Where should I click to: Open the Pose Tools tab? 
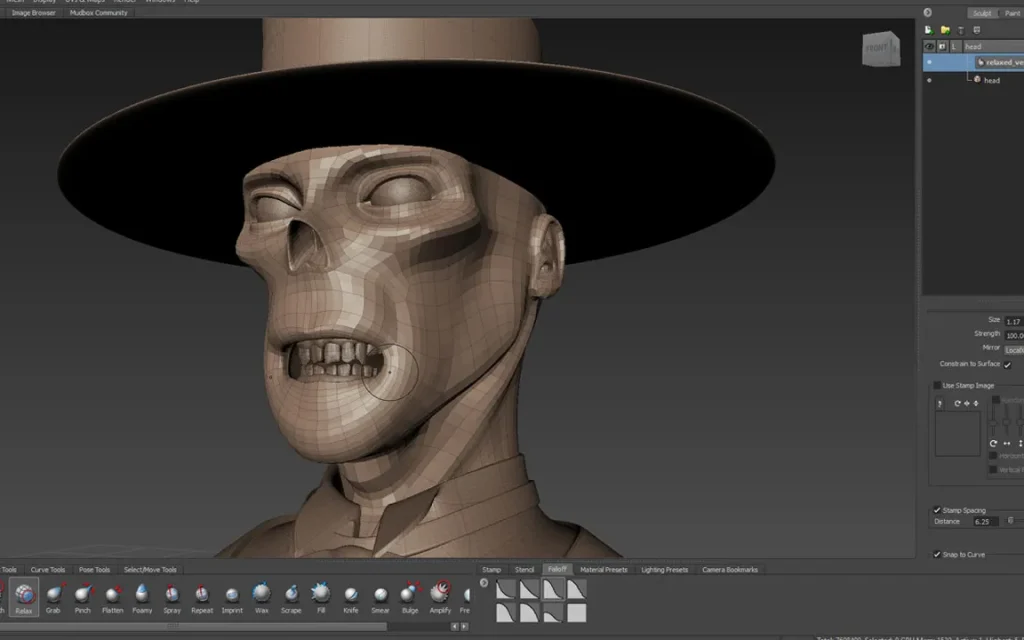click(94, 569)
